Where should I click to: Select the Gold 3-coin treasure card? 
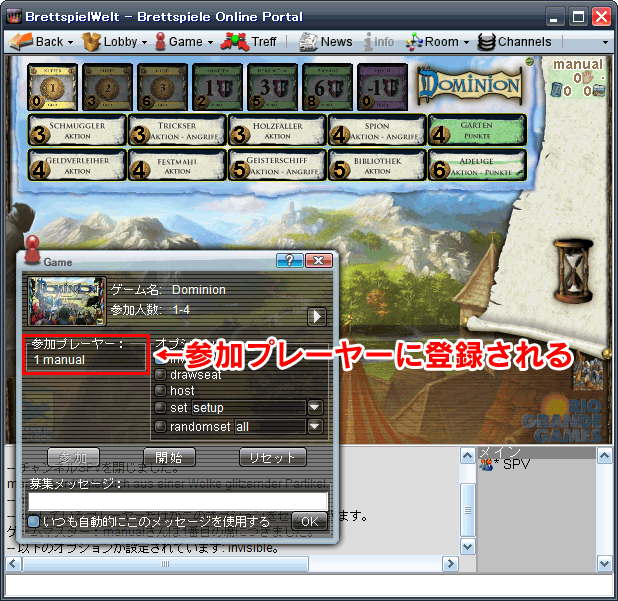[x=162, y=87]
